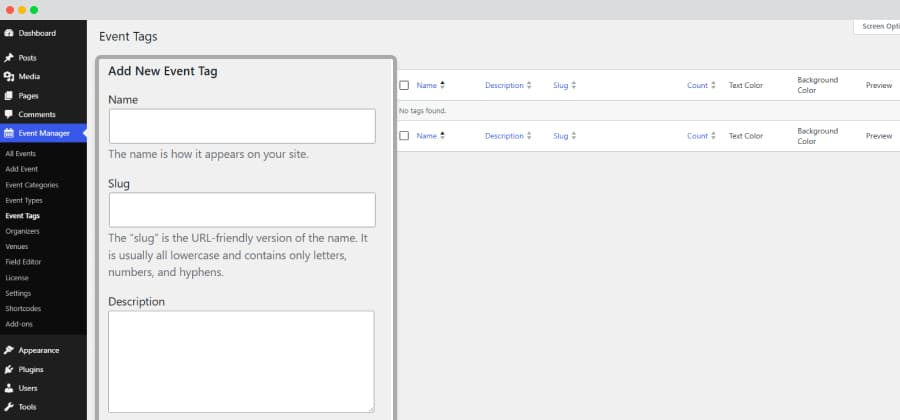Open Screen Options dropdown
Image resolution: width=900 pixels, height=420 pixels.
pyautogui.click(x=877, y=26)
